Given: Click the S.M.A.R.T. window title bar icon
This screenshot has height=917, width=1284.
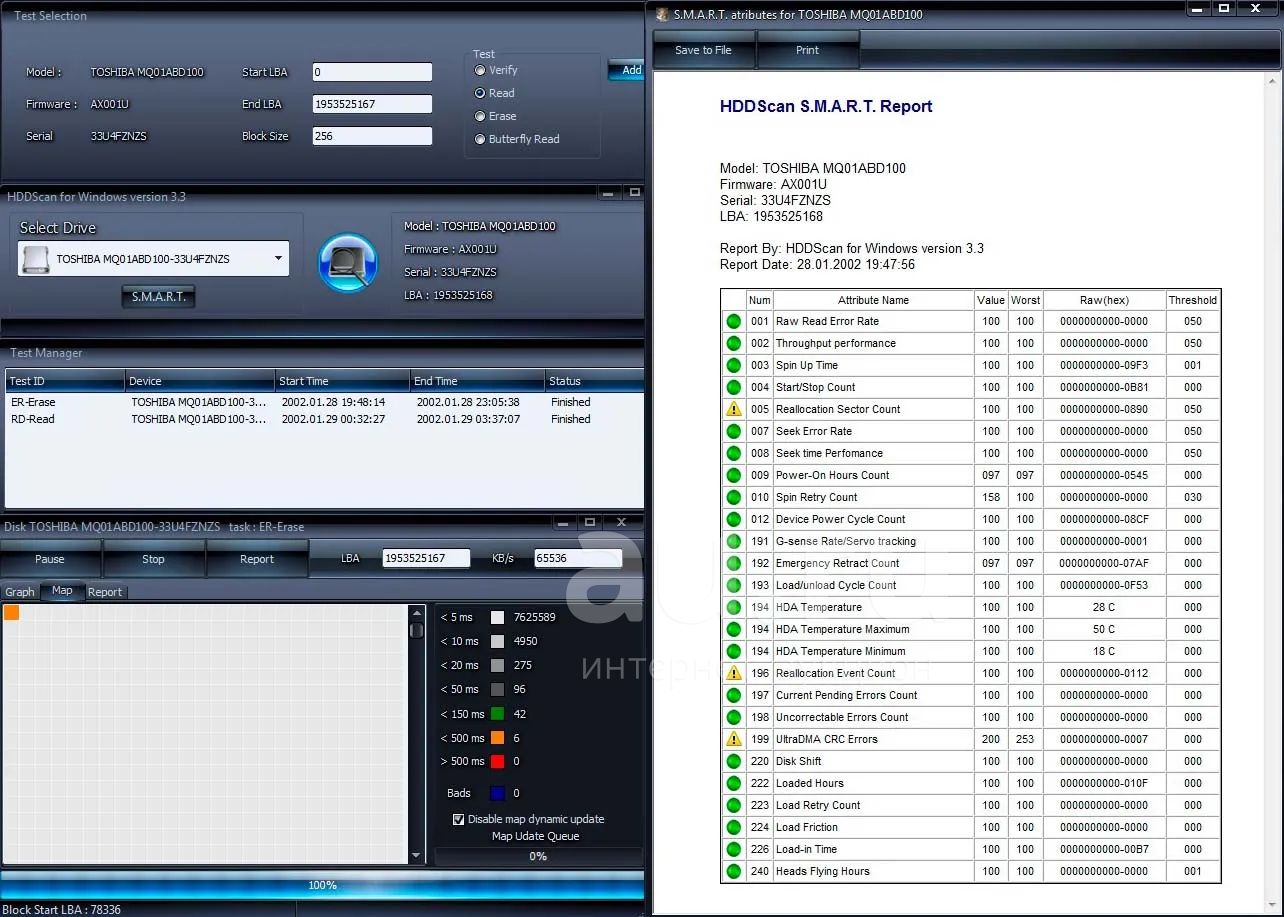Looking at the screenshot, I should point(662,14).
